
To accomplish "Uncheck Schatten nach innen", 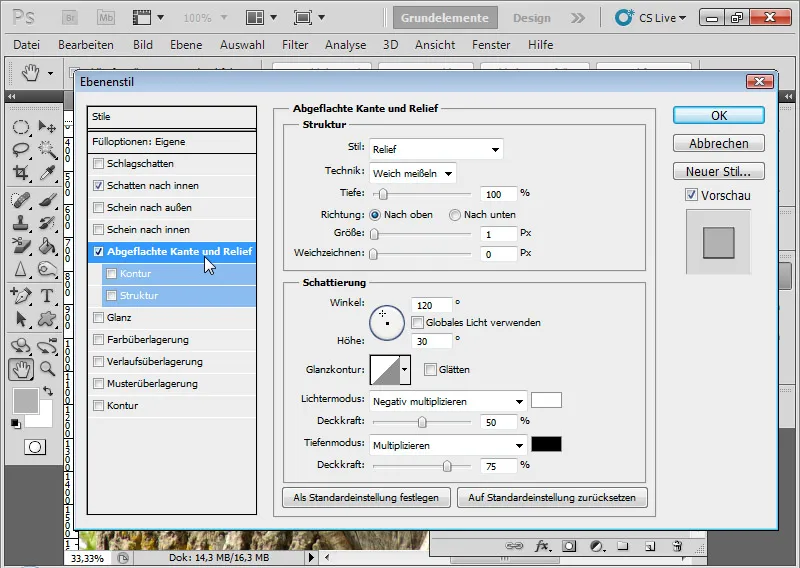I will tap(98, 186).
